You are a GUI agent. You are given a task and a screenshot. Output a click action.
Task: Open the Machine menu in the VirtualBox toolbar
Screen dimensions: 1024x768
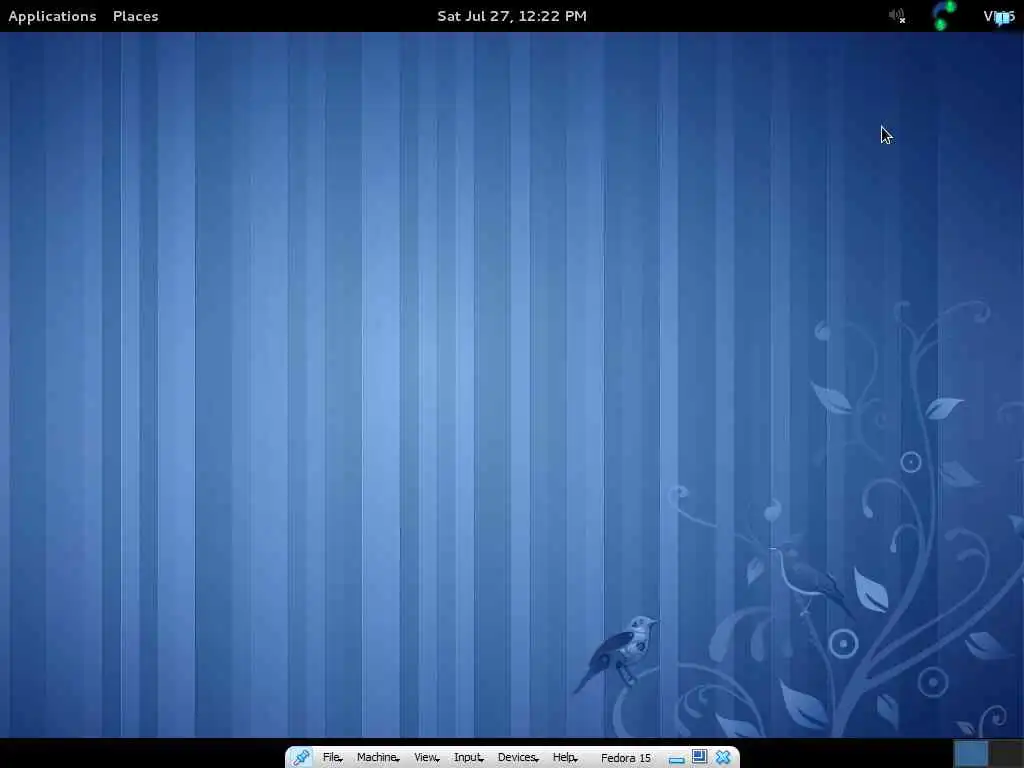click(378, 758)
